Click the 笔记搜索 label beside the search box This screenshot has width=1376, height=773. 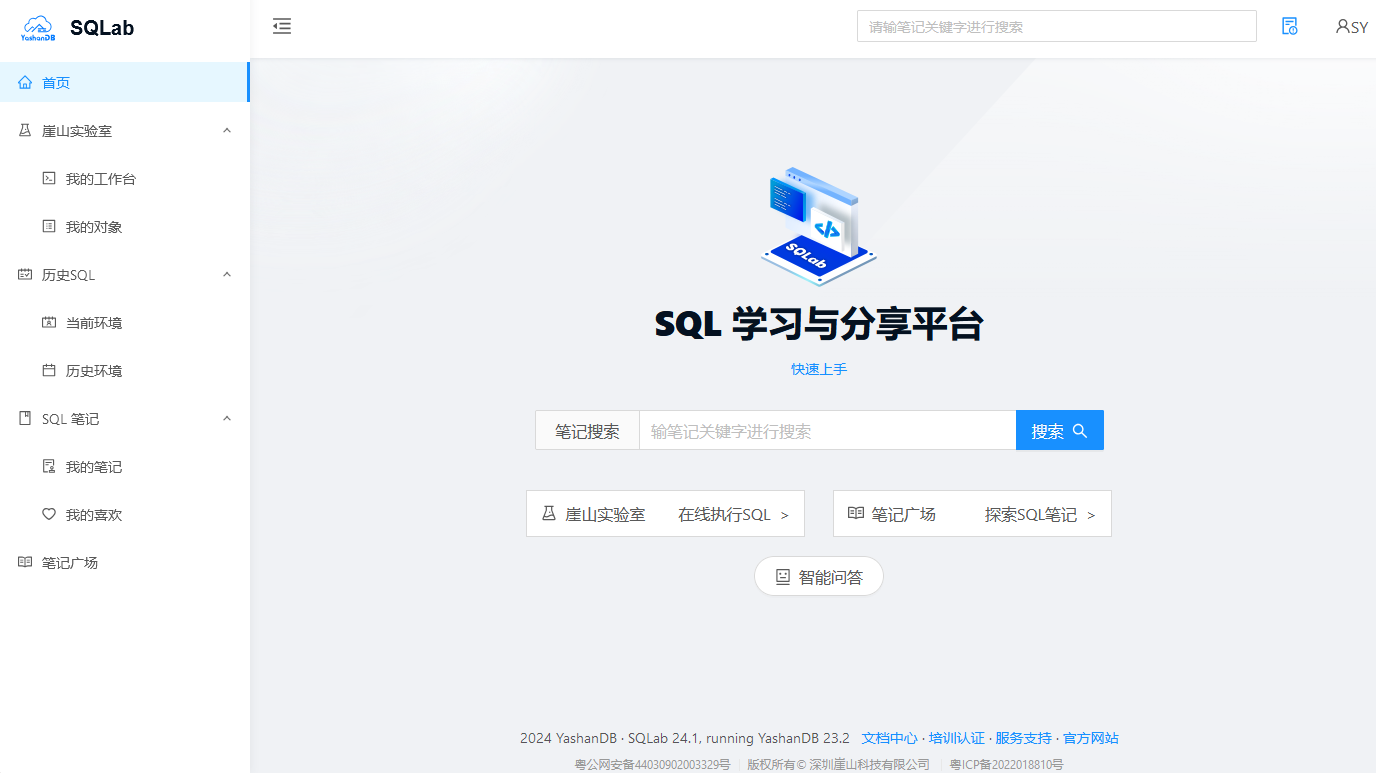587,431
